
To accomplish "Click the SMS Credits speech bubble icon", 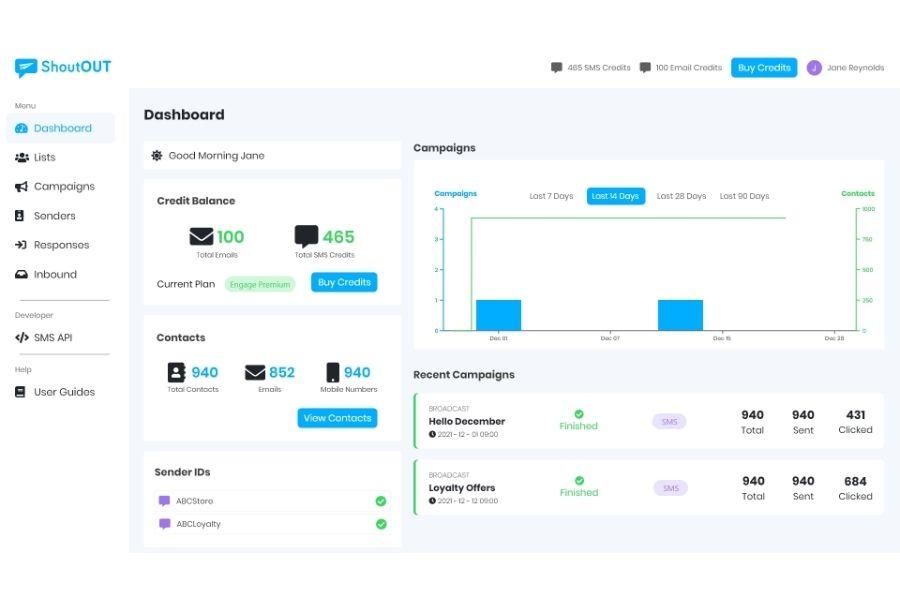I will coord(556,68).
